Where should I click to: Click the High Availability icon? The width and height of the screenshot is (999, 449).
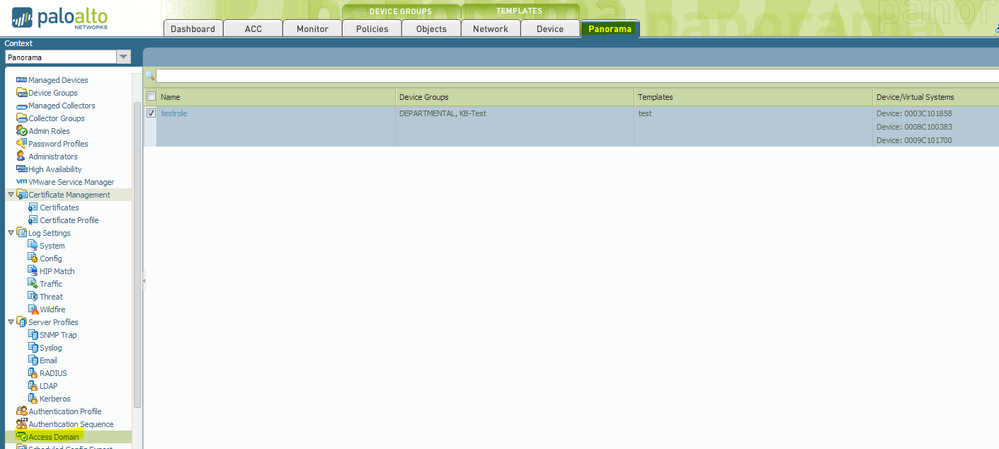click(x=21, y=169)
